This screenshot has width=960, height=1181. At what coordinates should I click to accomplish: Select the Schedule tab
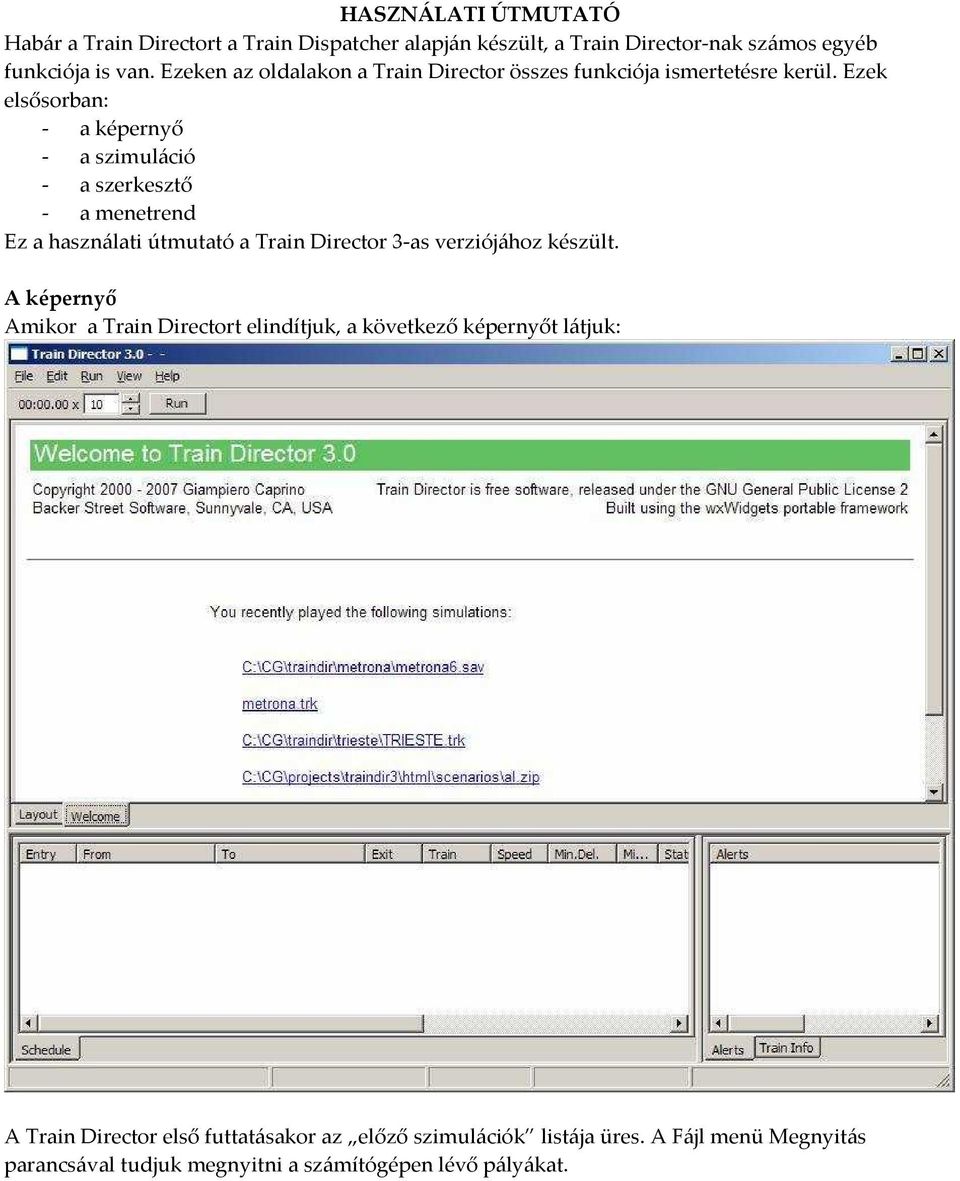46,1049
